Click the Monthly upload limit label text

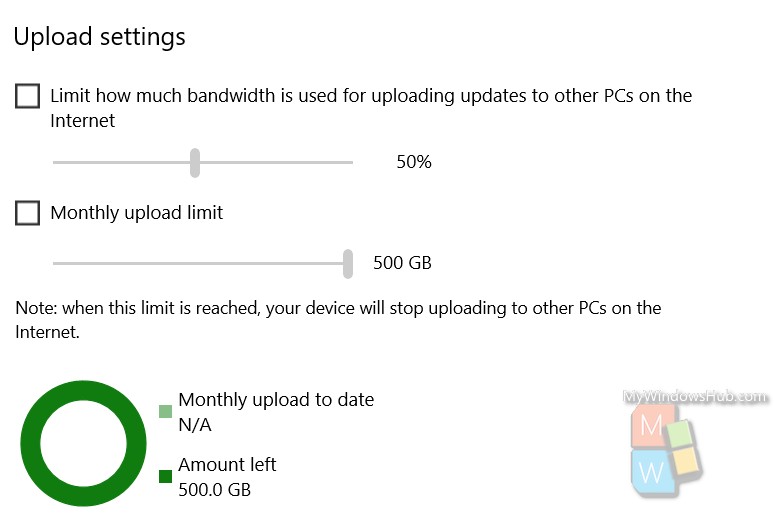(136, 213)
